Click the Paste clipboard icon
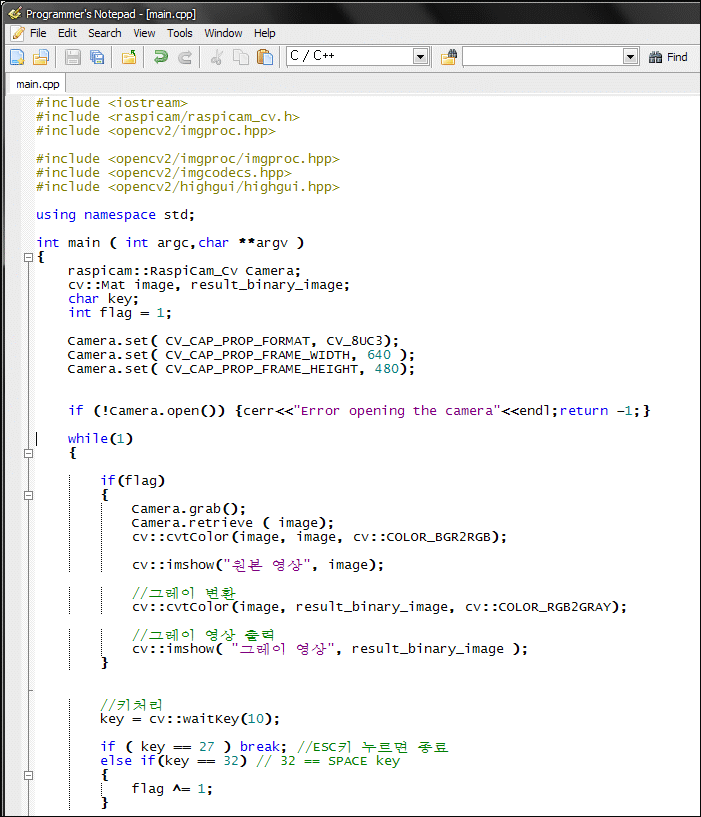 [265, 57]
